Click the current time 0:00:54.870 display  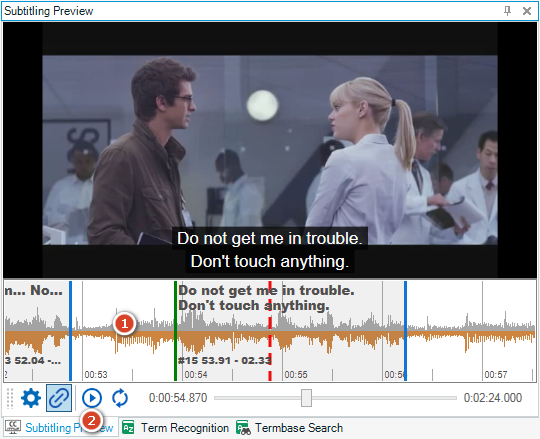pyautogui.click(x=178, y=398)
